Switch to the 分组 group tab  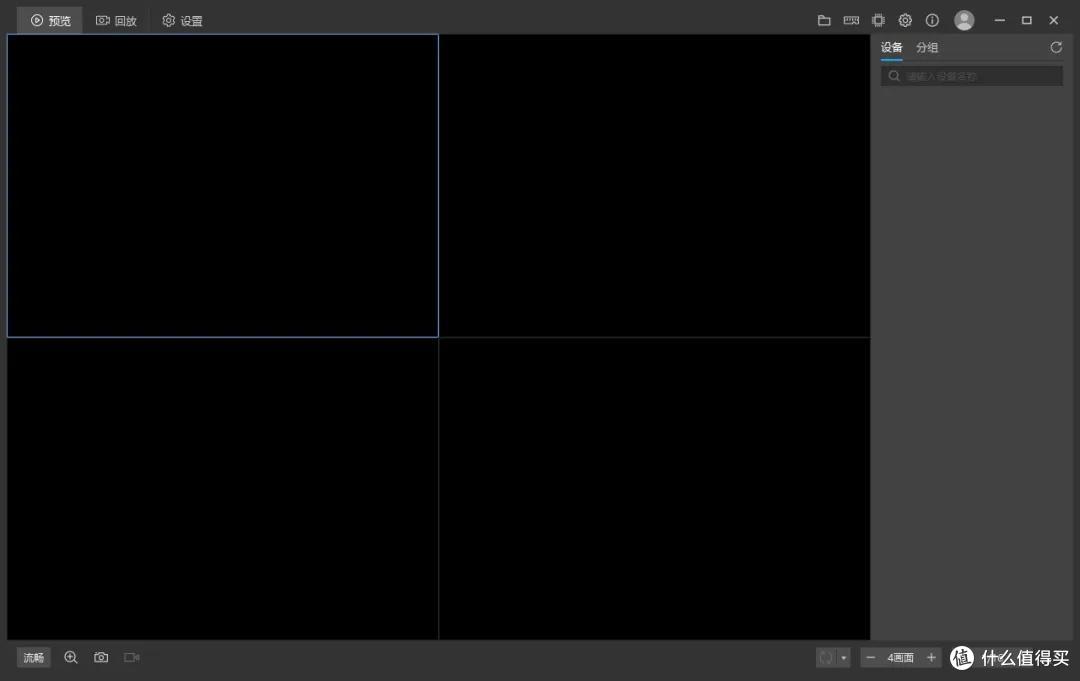coord(927,48)
